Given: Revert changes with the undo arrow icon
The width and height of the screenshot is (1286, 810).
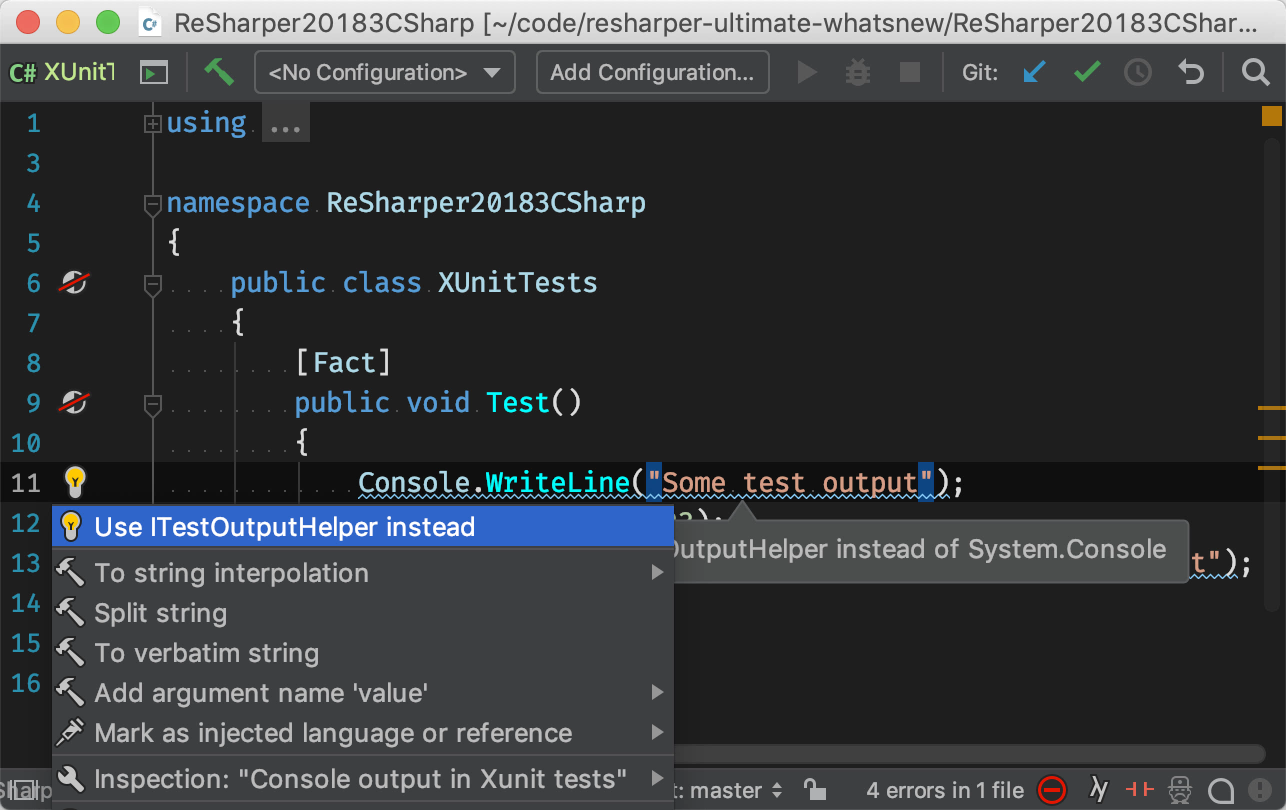Looking at the screenshot, I should click(x=1190, y=72).
